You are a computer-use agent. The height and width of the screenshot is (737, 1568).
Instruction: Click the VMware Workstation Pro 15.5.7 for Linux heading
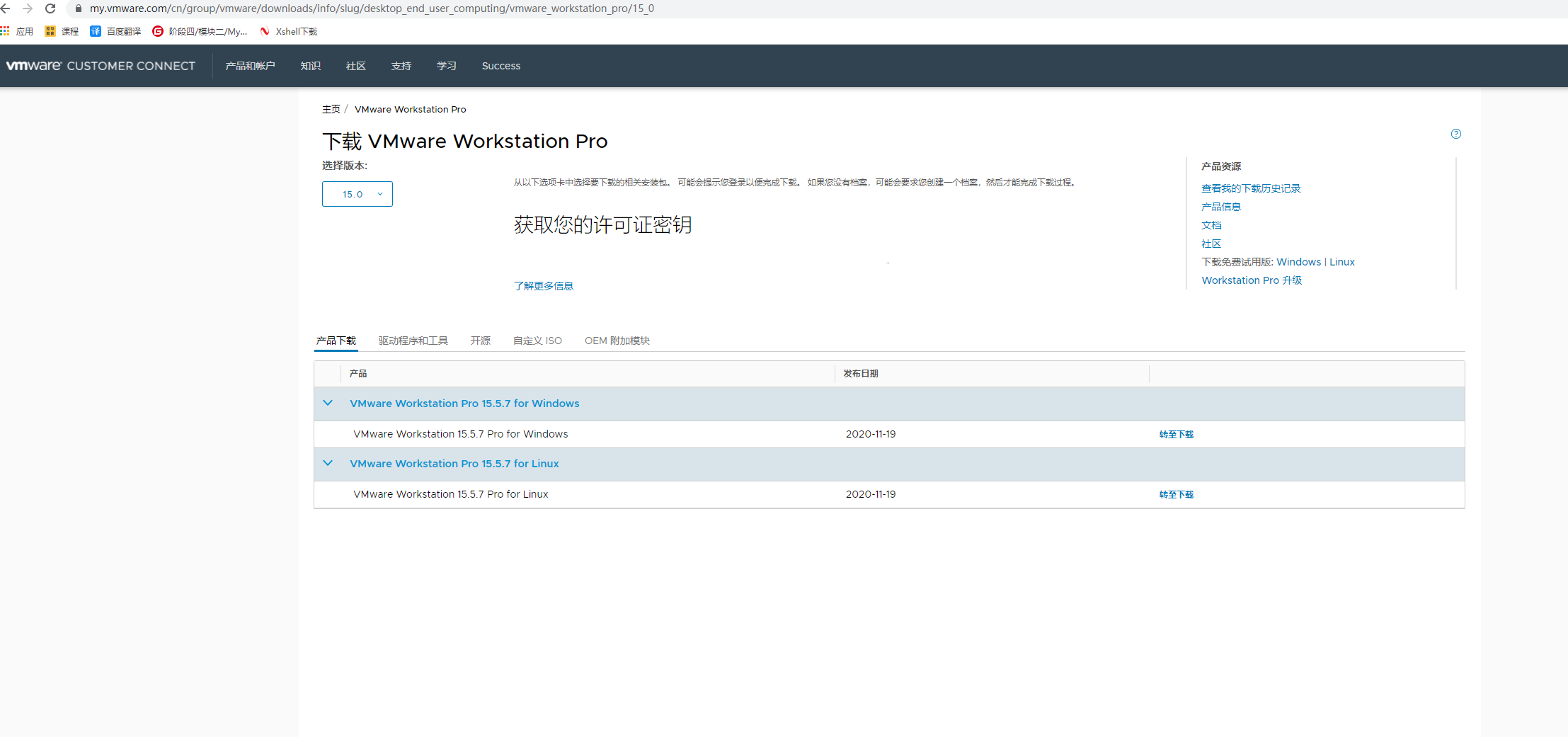coord(454,464)
